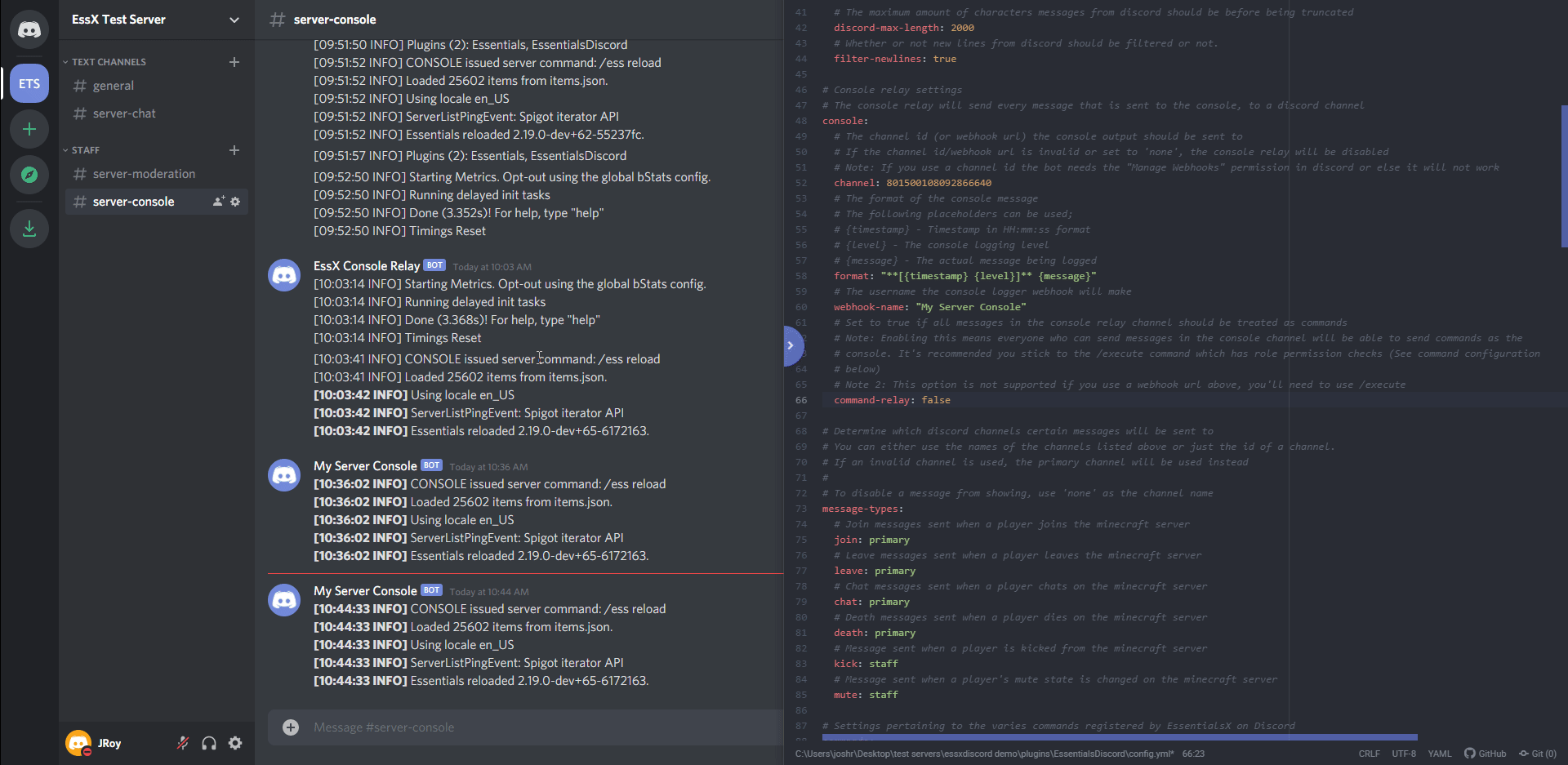Screen dimensions: 1568x765
Task: Click the GitHub icon in the status bar
Action: 1486,753
